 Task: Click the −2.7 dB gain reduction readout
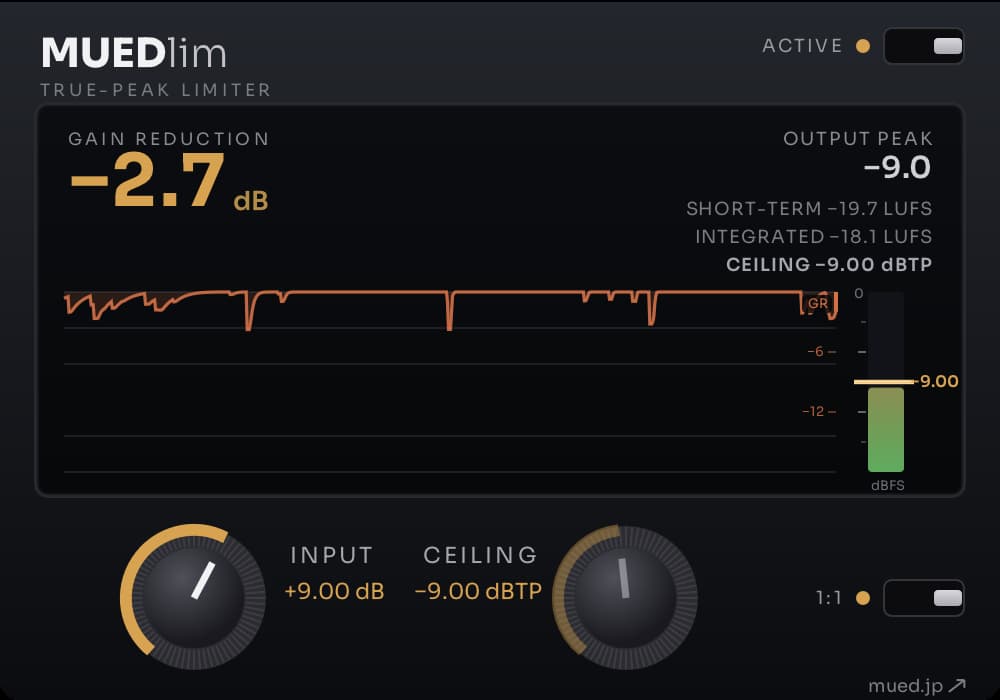click(169, 182)
